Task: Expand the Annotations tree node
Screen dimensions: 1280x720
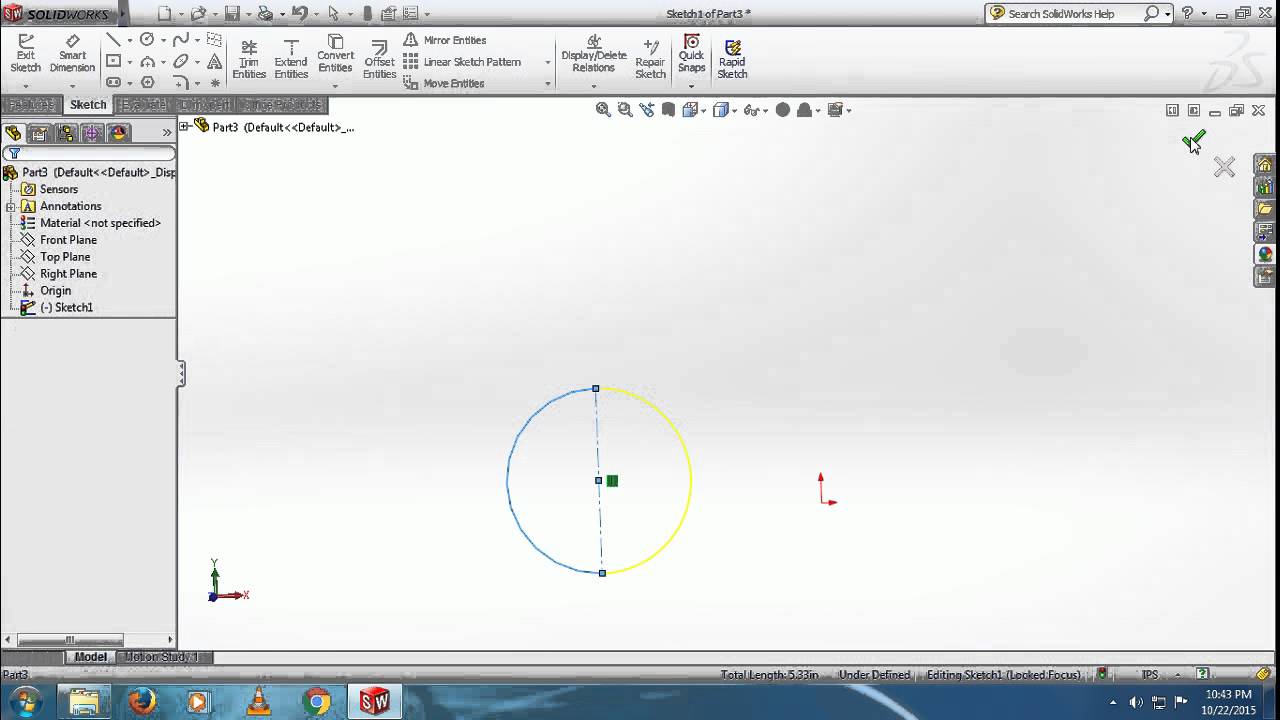Action: point(10,206)
